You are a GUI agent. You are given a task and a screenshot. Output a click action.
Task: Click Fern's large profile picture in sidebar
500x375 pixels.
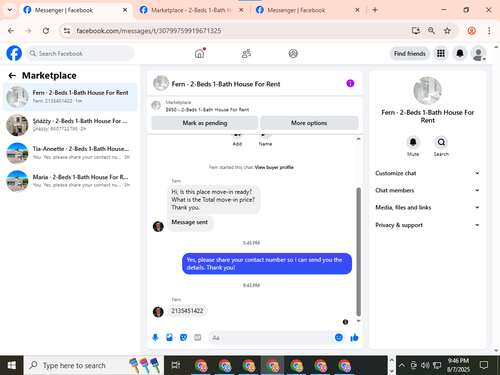click(427, 91)
